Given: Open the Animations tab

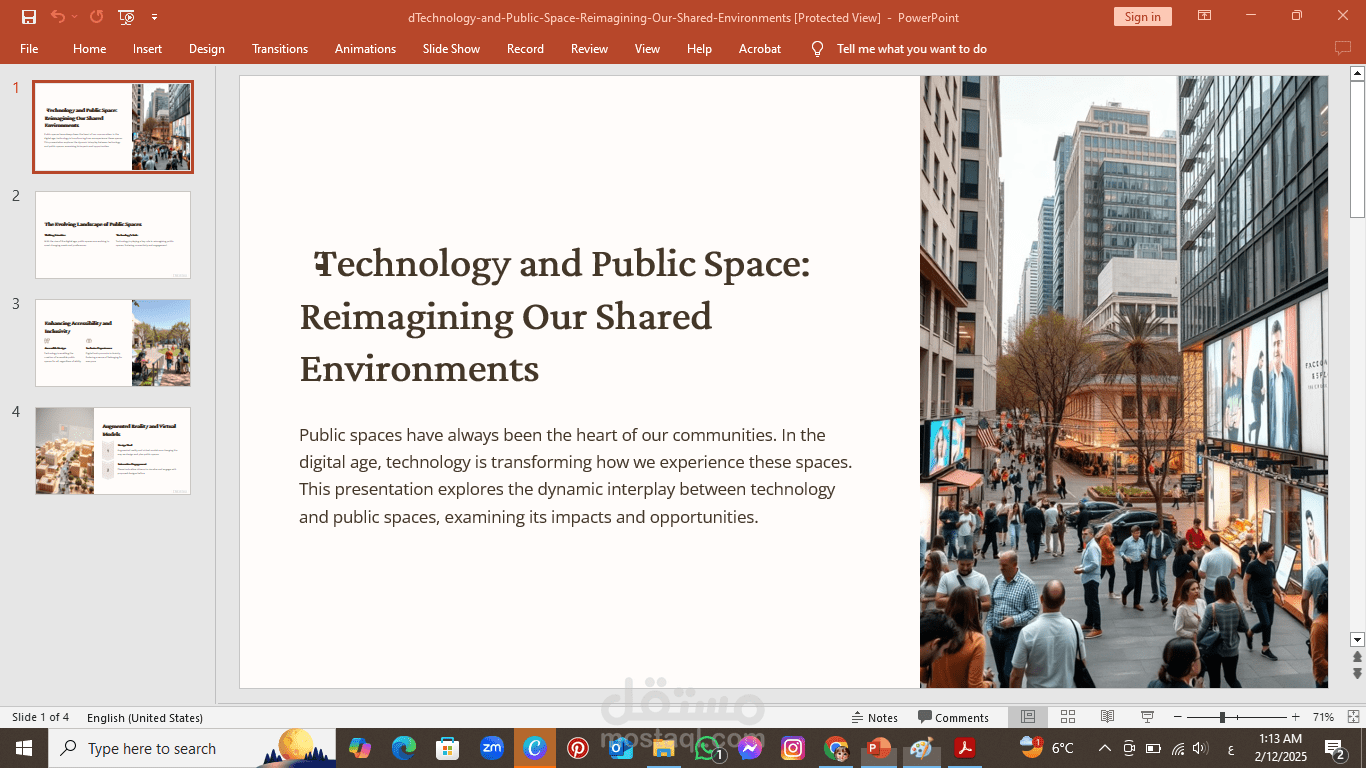Looking at the screenshot, I should pos(365,49).
